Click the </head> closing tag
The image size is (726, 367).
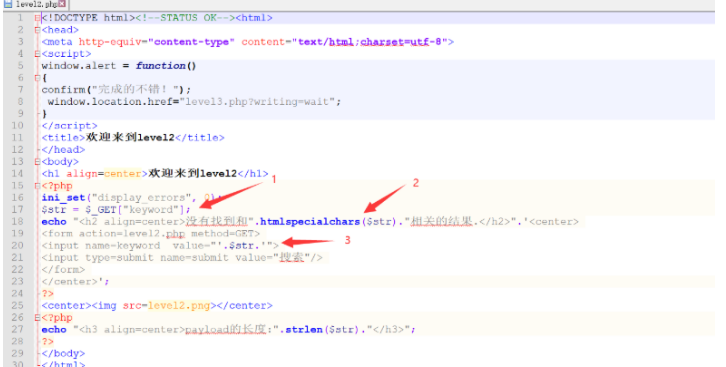[63, 150]
